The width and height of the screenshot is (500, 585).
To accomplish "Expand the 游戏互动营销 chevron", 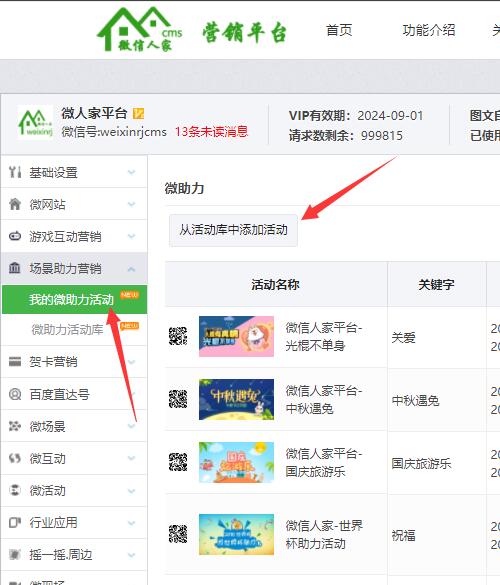I will [x=131, y=236].
